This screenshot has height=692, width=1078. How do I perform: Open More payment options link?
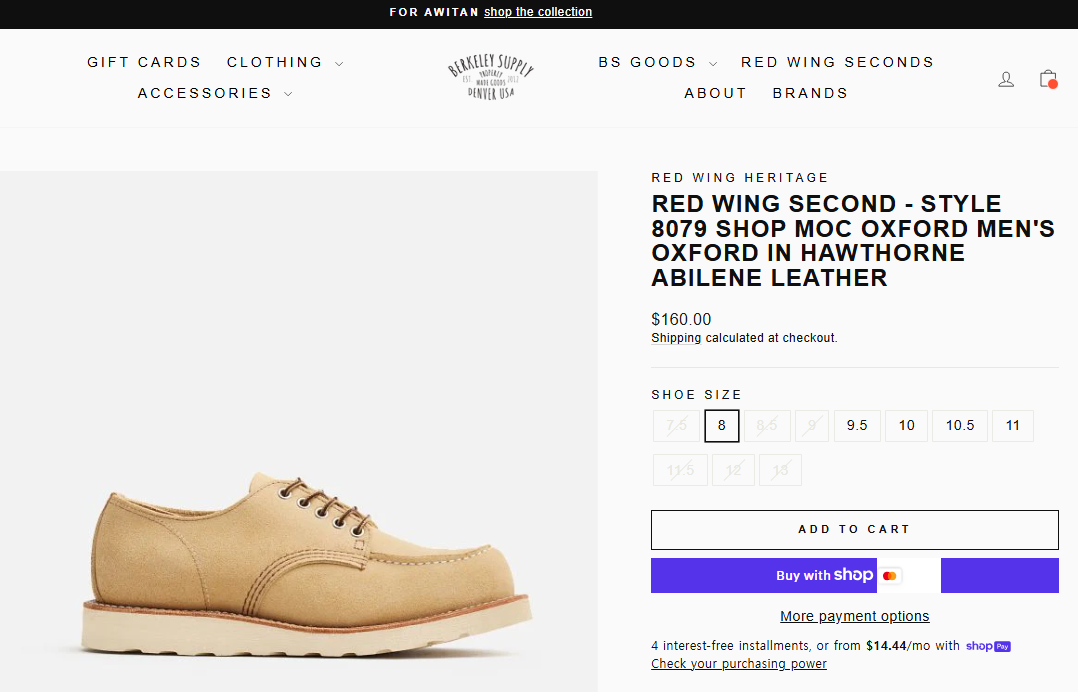pyautogui.click(x=854, y=616)
